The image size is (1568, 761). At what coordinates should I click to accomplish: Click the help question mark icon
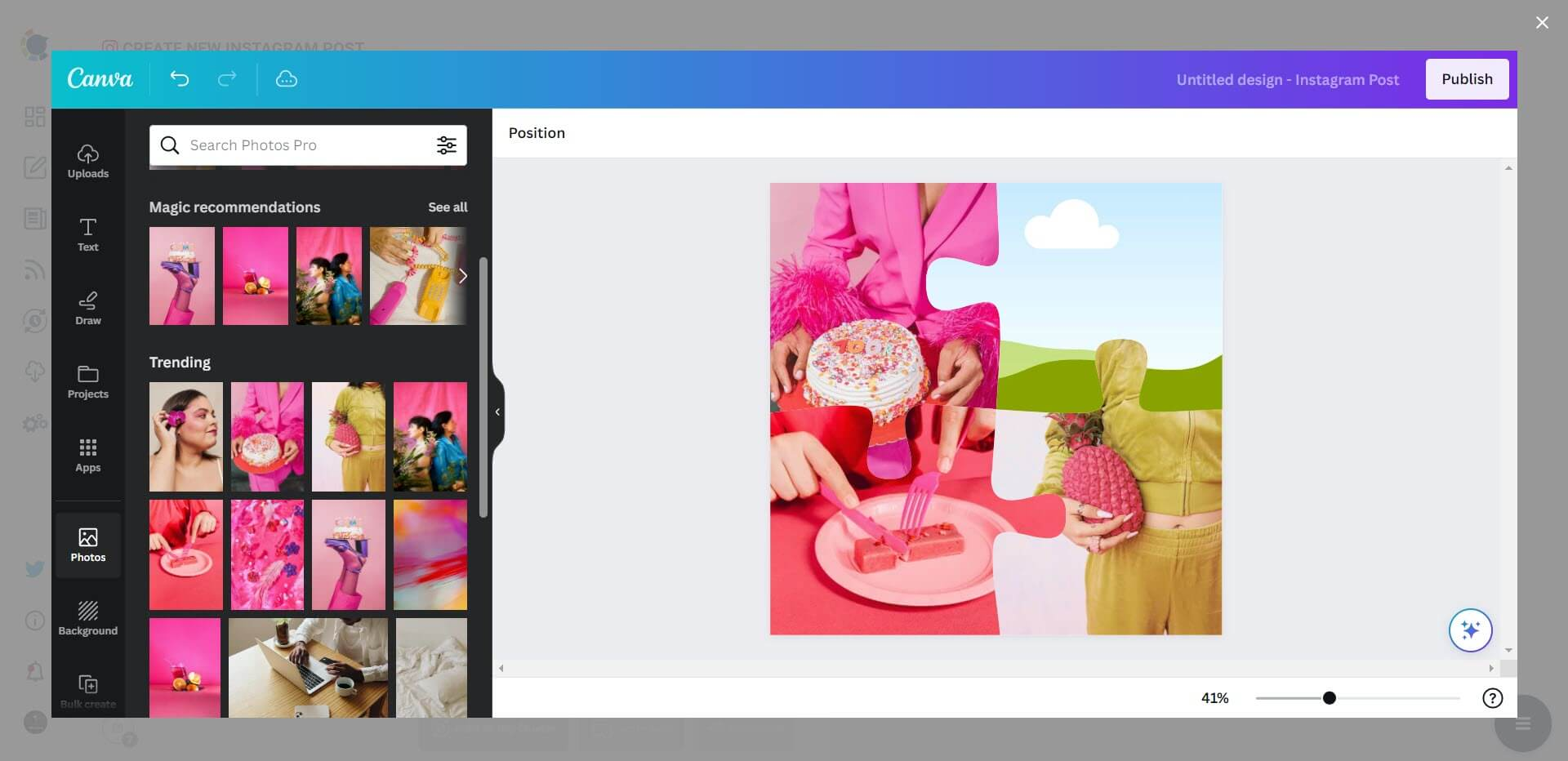[1492, 698]
